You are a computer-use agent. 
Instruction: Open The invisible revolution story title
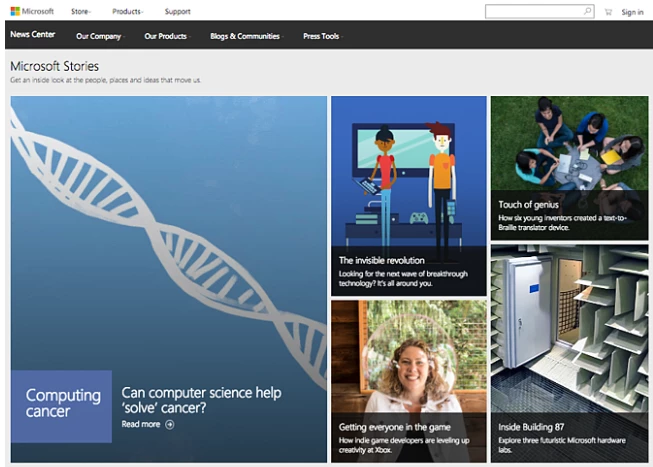click(381, 260)
